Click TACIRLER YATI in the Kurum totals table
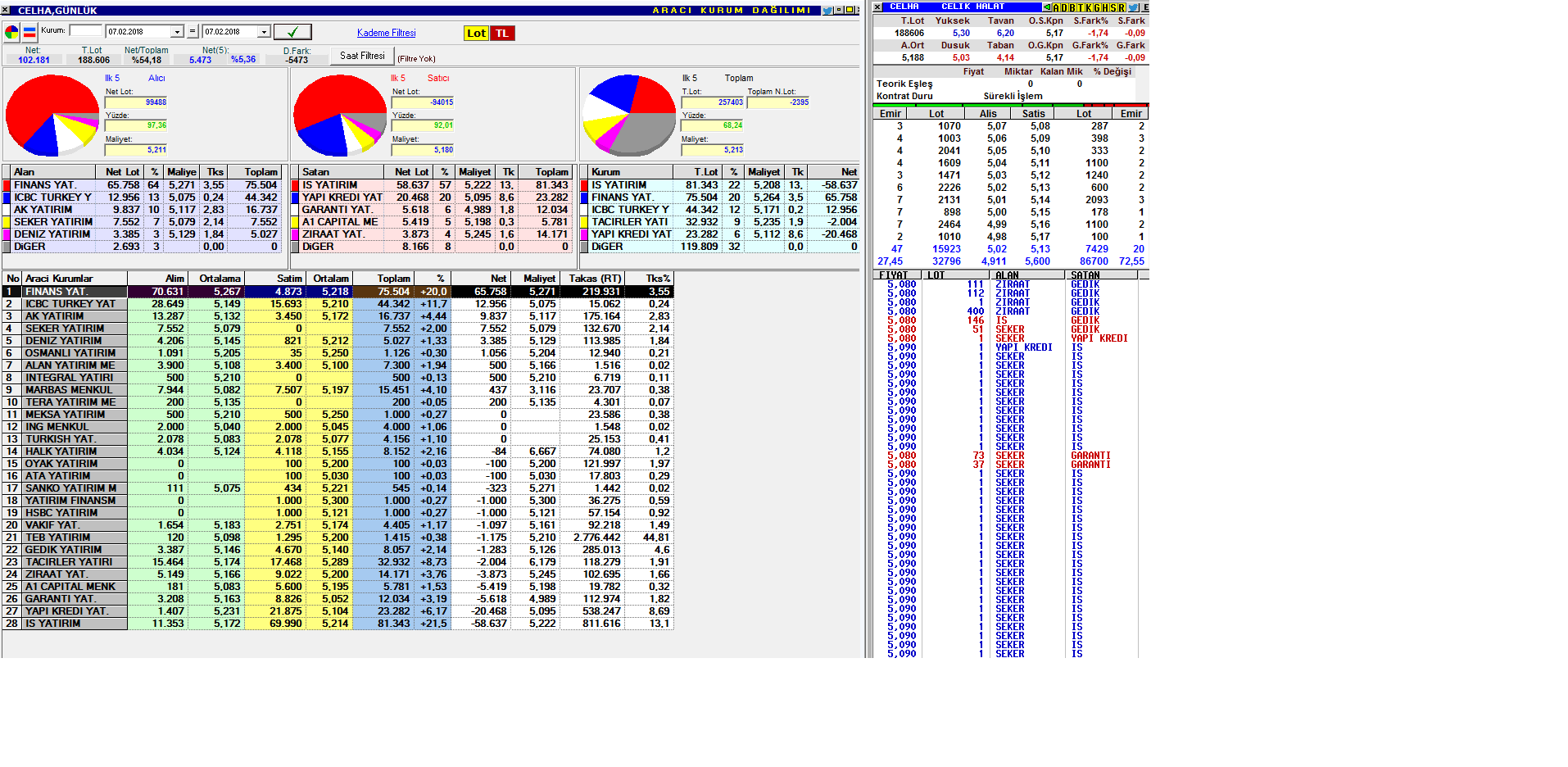 pyautogui.click(x=629, y=222)
